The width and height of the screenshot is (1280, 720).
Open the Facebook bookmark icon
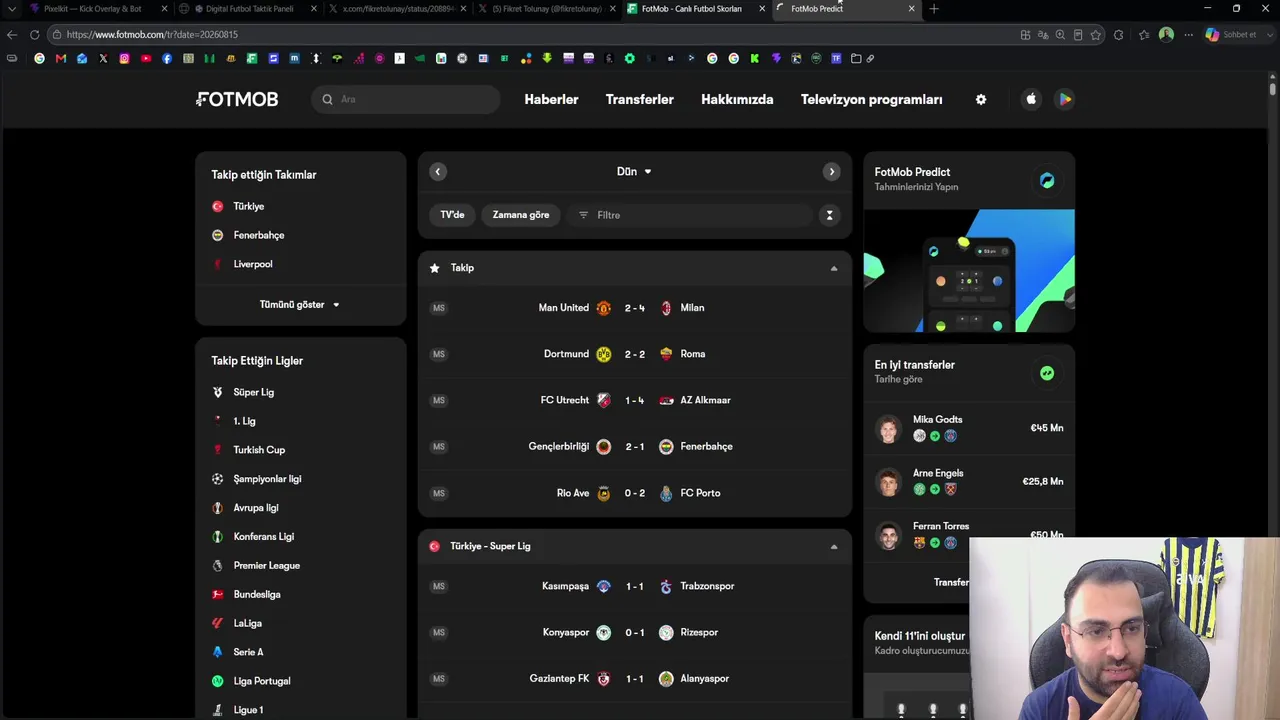167,58
